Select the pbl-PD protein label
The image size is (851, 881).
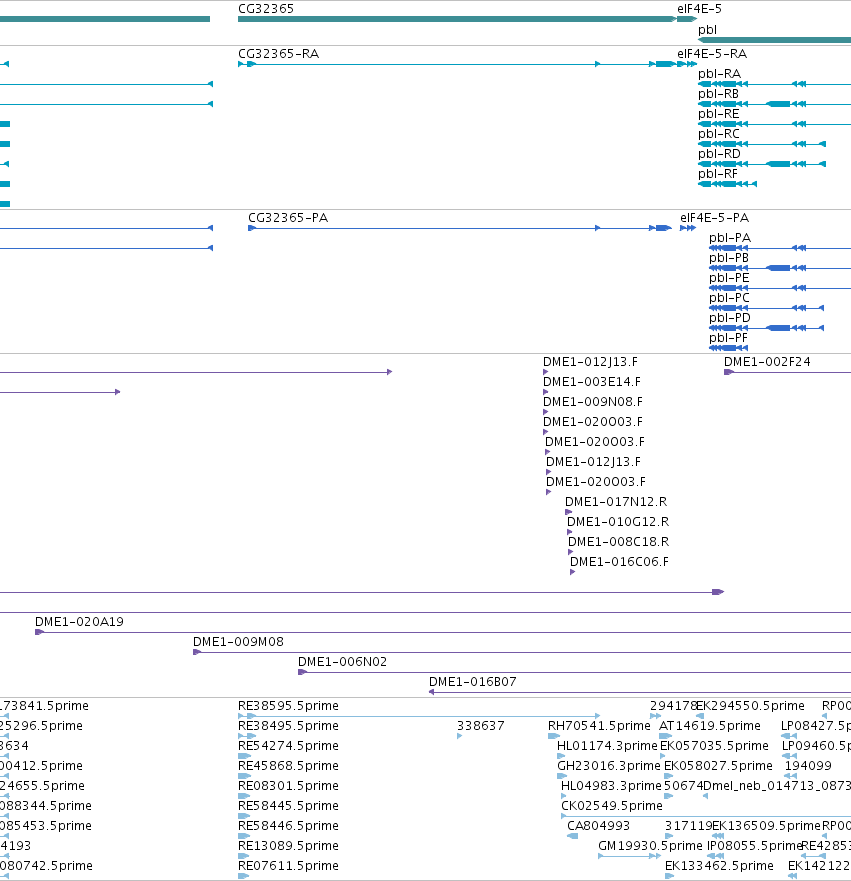tap(730, 317)
